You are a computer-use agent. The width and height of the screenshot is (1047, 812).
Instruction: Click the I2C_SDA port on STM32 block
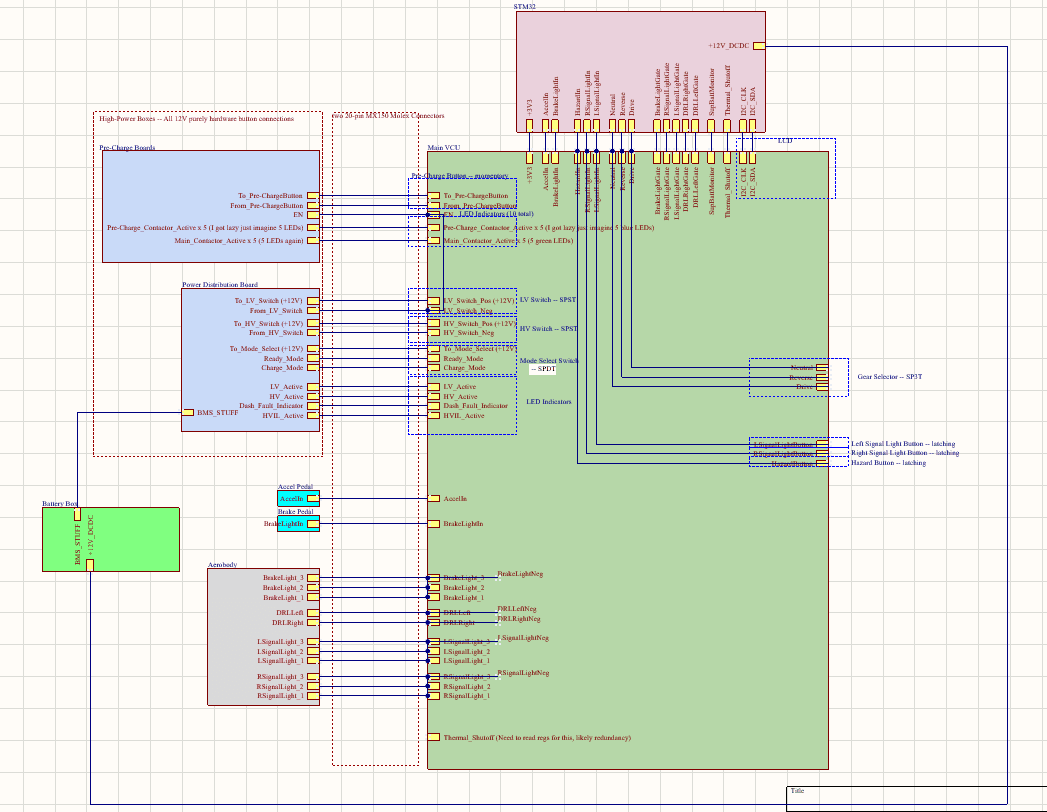753,126
